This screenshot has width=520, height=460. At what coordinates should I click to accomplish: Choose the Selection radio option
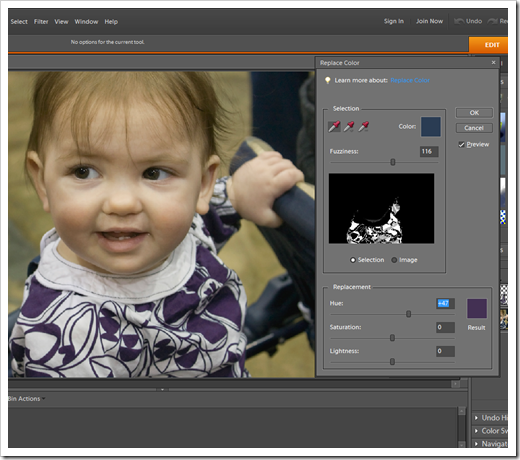(353, 260)
